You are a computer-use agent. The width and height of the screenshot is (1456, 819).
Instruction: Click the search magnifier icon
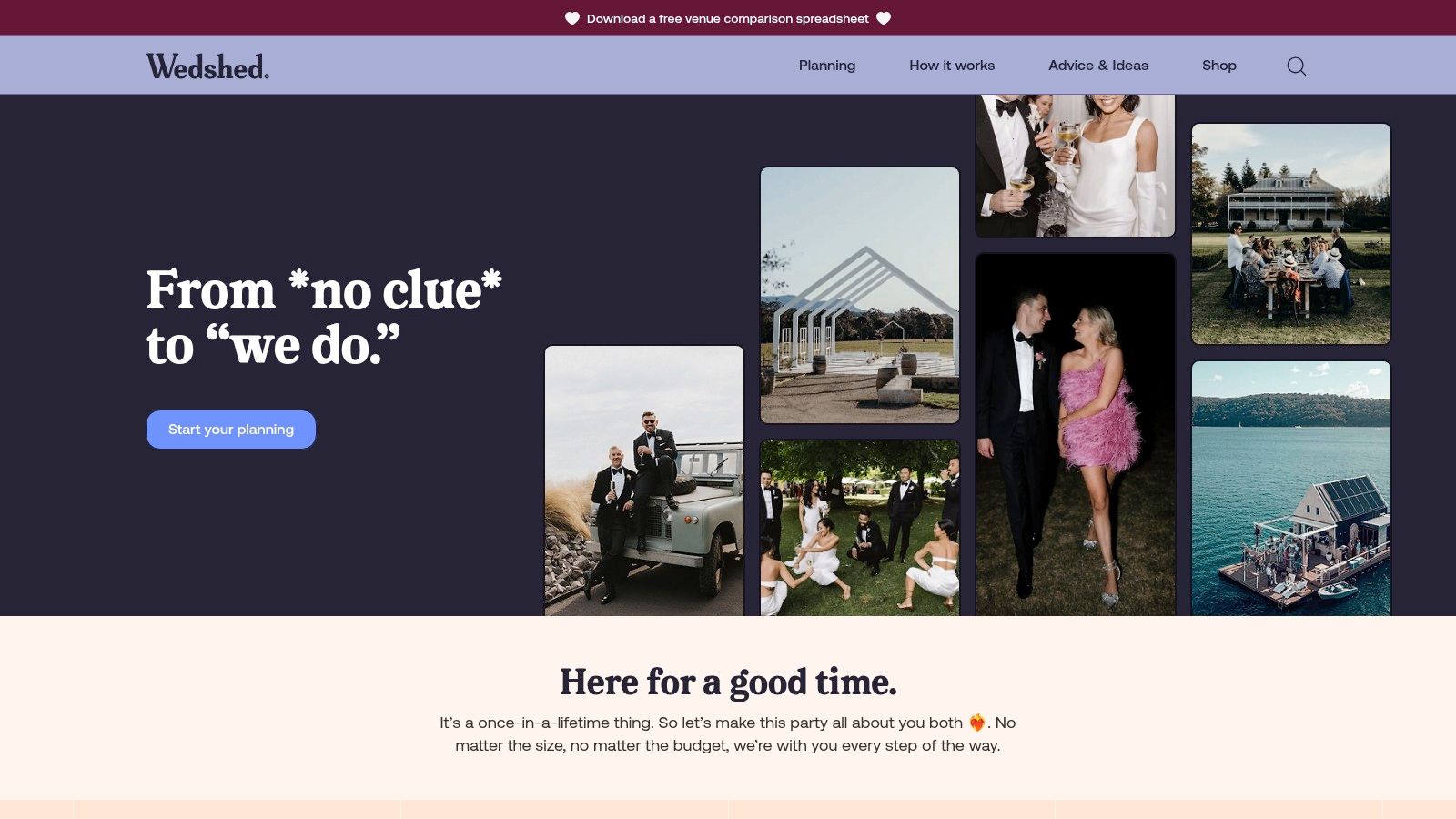[x=1296, y=66]
